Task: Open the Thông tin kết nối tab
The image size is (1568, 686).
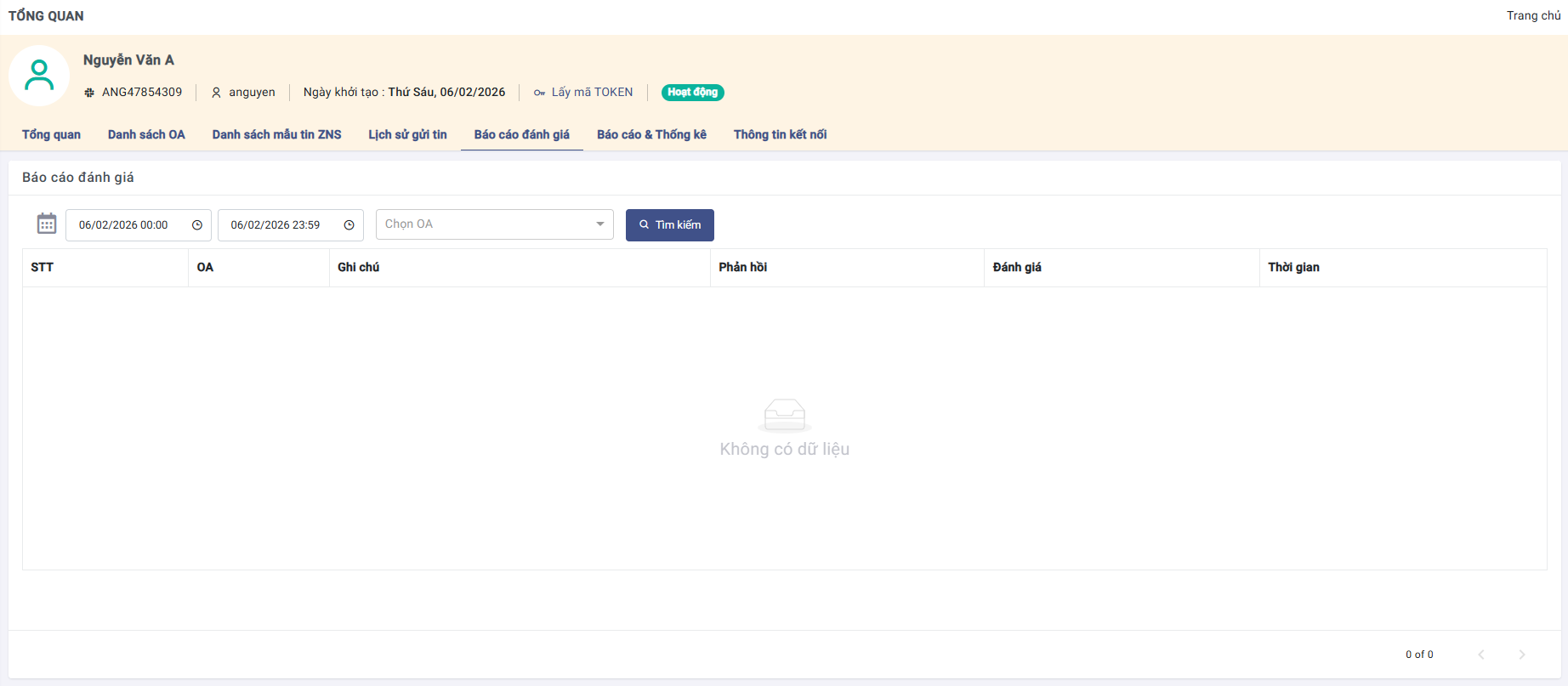Action: point(780,134)
